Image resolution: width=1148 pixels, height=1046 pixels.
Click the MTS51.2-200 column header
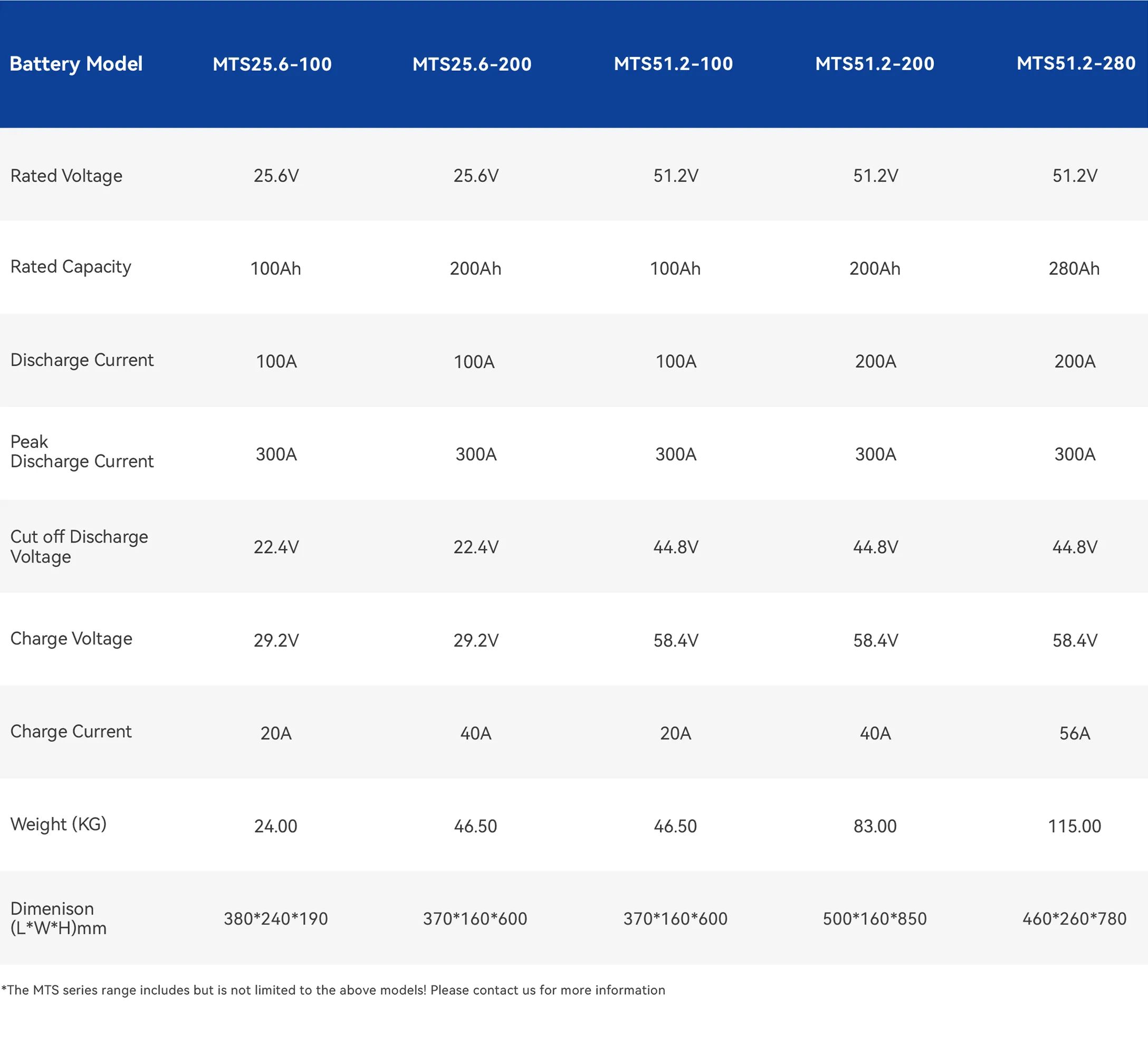(875, 63)
